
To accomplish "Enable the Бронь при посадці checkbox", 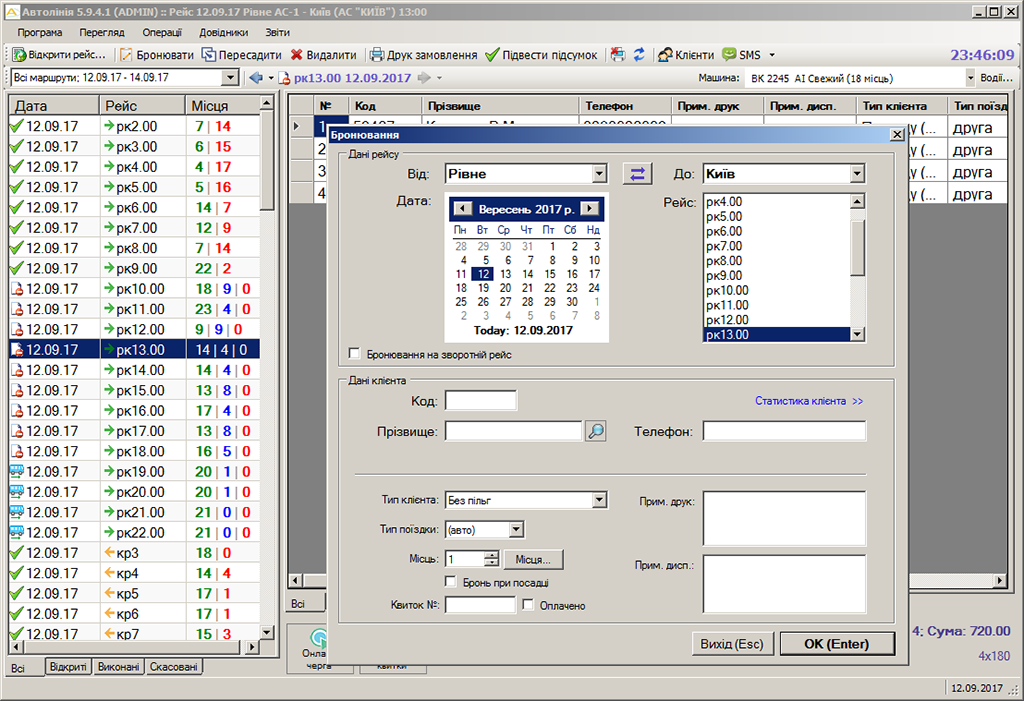I will click(451, 581).
